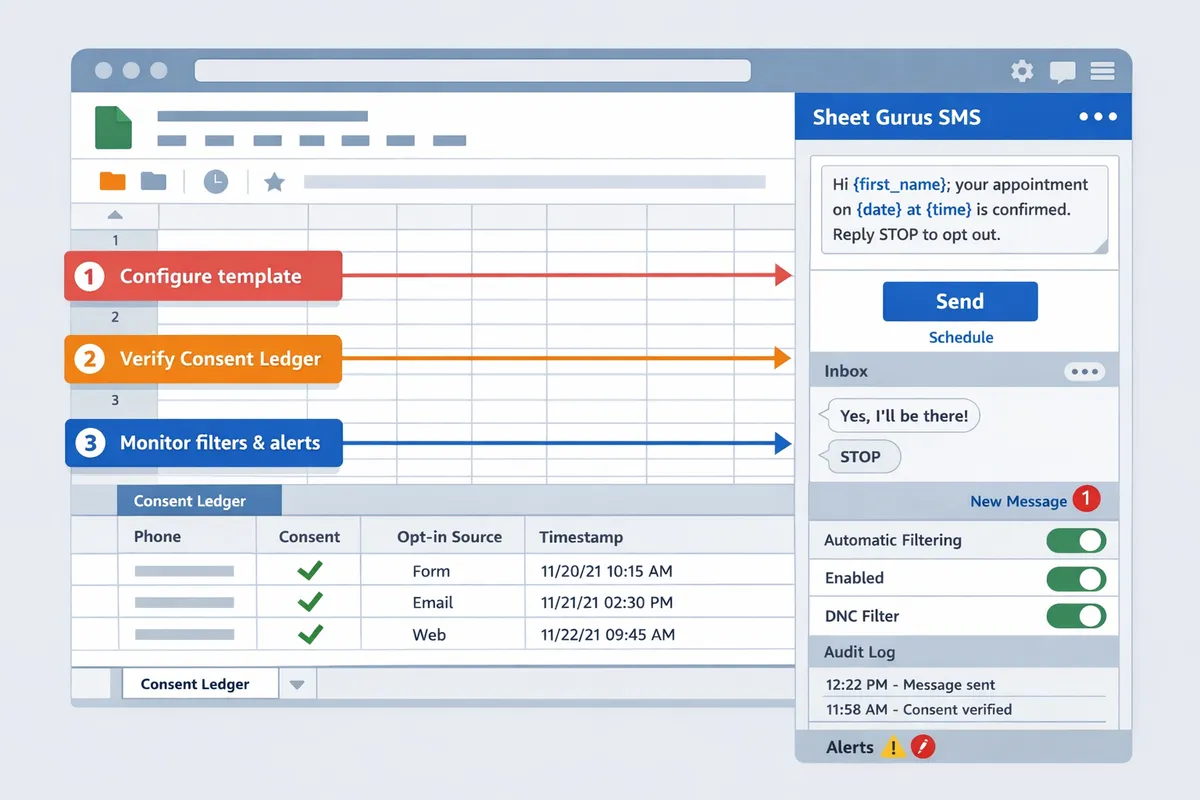Select row header 2 in the sheet
1200x800 pixels.
tap(115, 317)
